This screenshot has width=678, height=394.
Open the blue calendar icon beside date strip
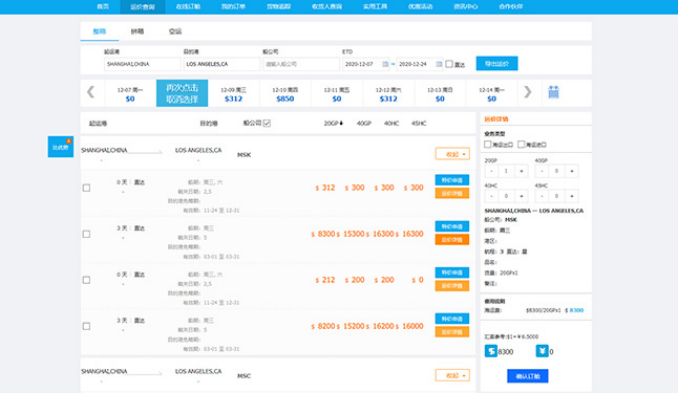tap(553, 92)
